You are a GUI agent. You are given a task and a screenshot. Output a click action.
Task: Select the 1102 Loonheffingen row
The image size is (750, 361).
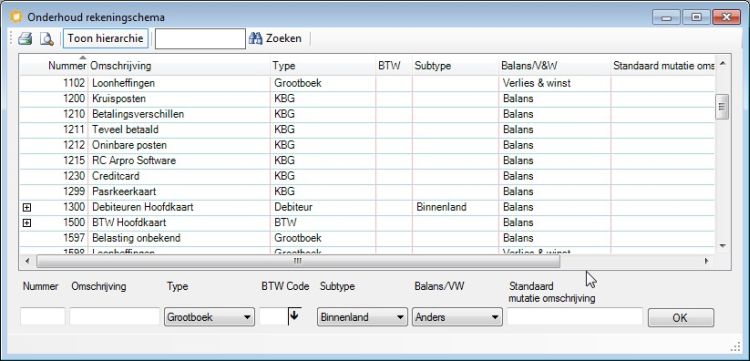[367, 83]
